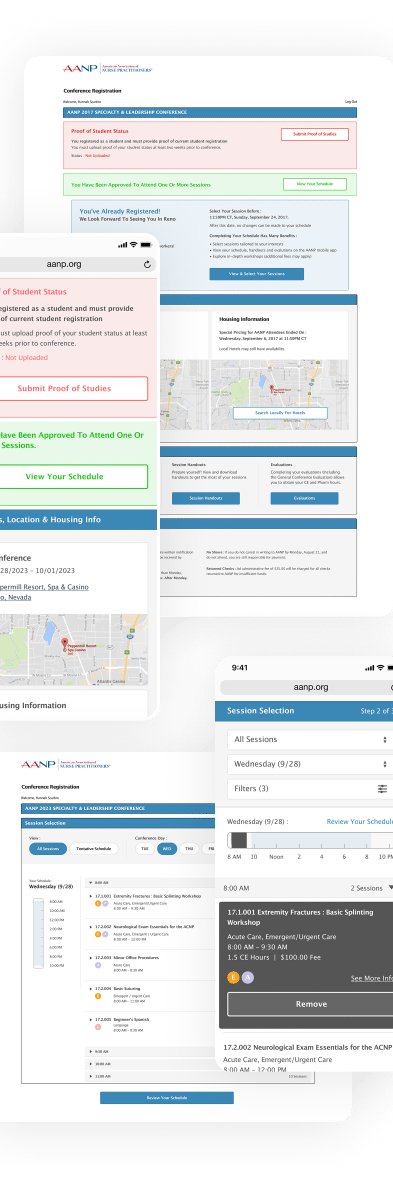Expand the 17.2.002 Neurological Exam row

91,927
